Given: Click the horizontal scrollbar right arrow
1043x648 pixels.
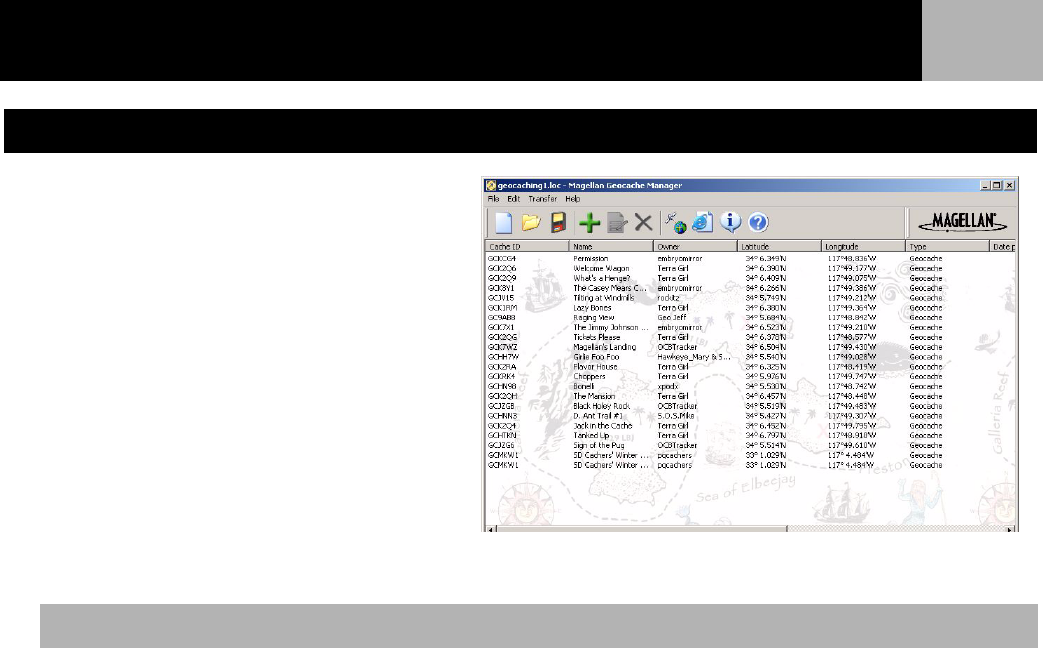Looking at the screenshot, I should pyautogui.click(x=1010, y=529).
